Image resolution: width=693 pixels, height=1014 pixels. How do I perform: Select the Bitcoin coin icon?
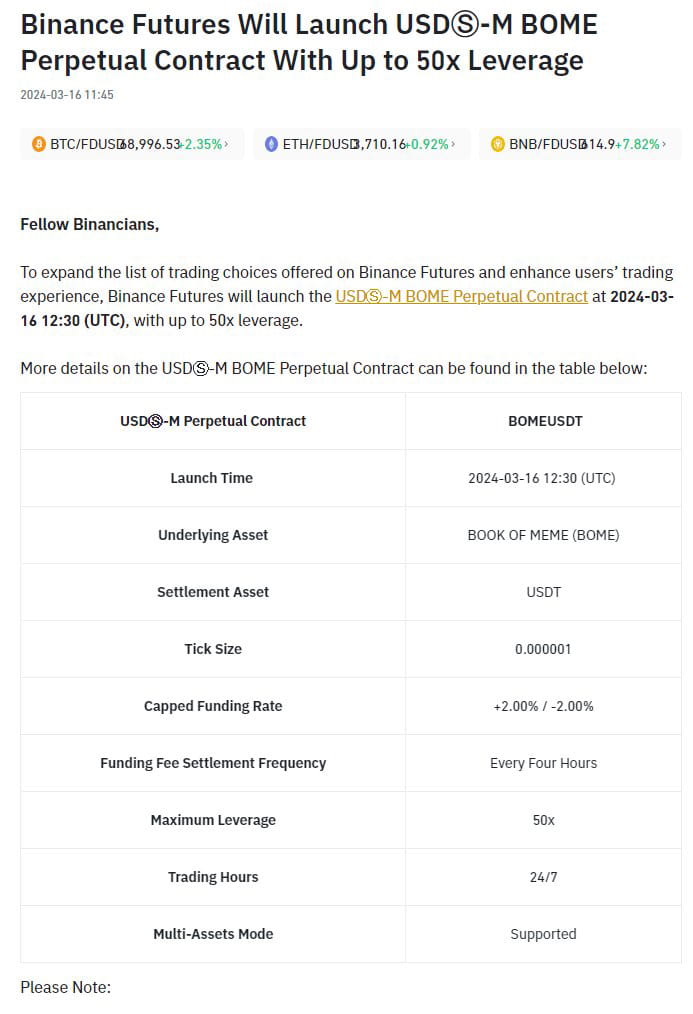[39, 144]
